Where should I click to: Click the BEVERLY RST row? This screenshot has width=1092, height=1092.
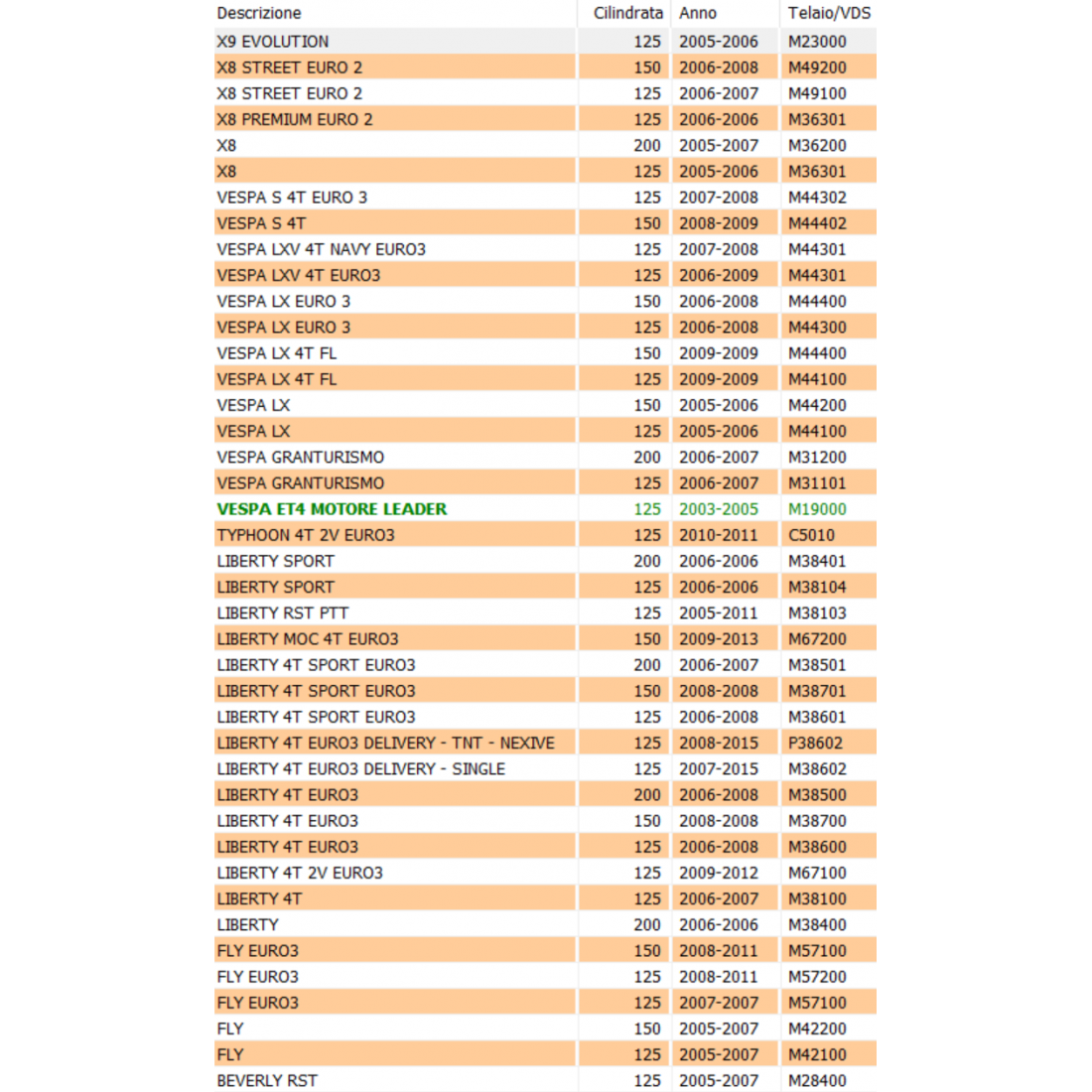click(x=267, y=1080)
